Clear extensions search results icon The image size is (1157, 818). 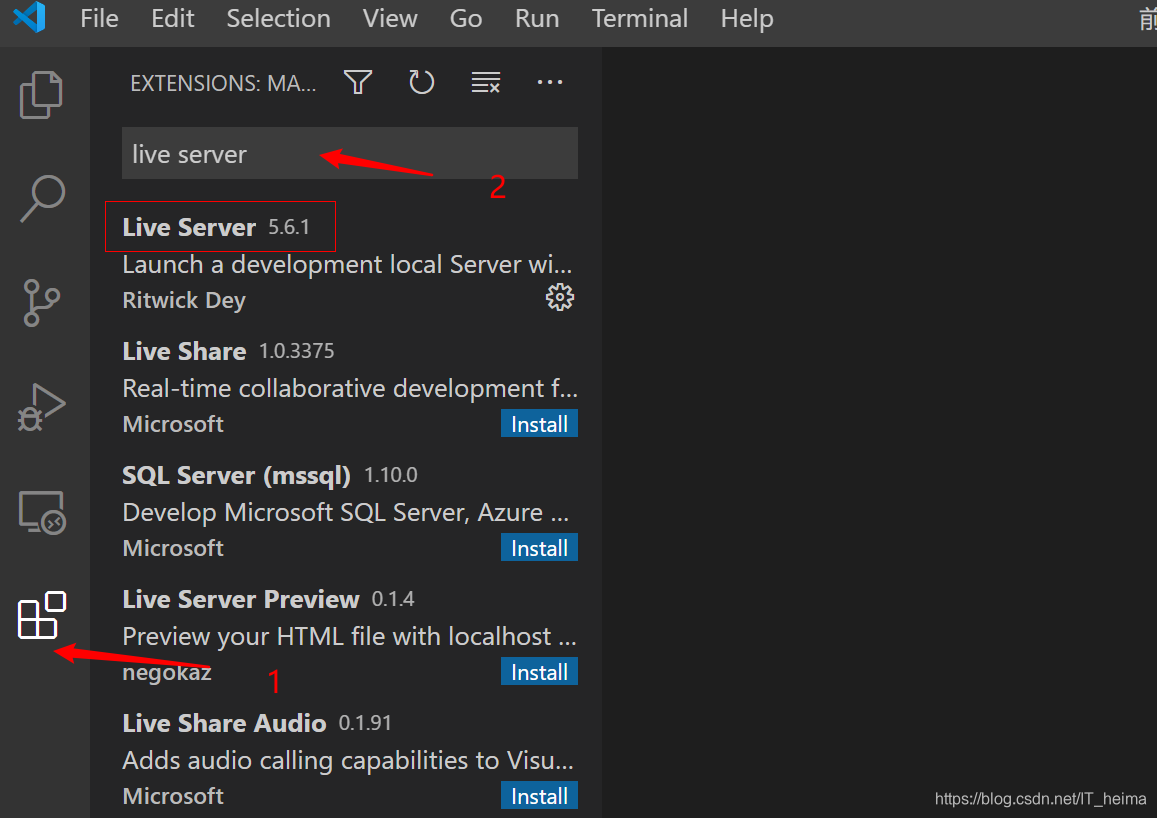tap(486, 82)
